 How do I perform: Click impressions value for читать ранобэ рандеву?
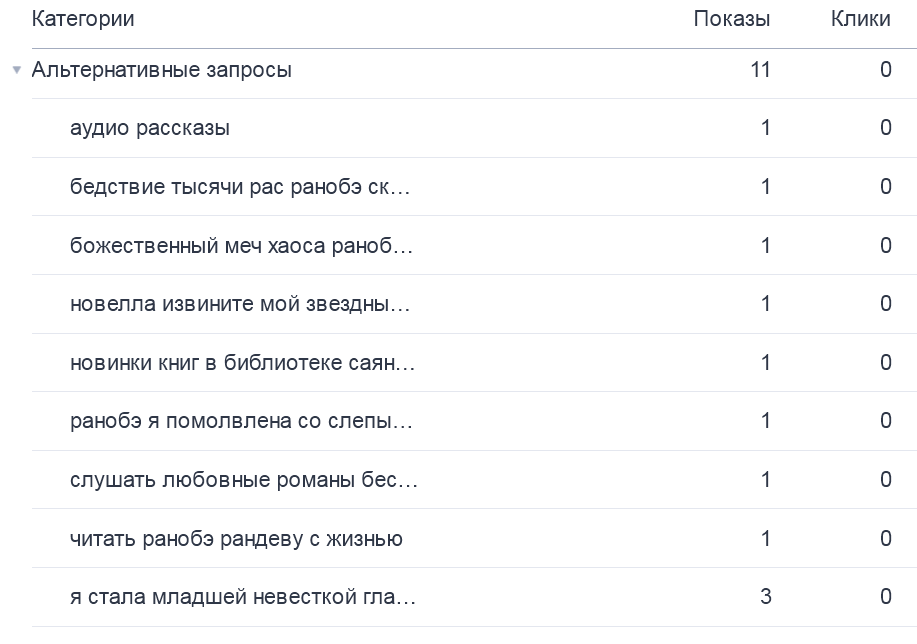click(766, 539)
